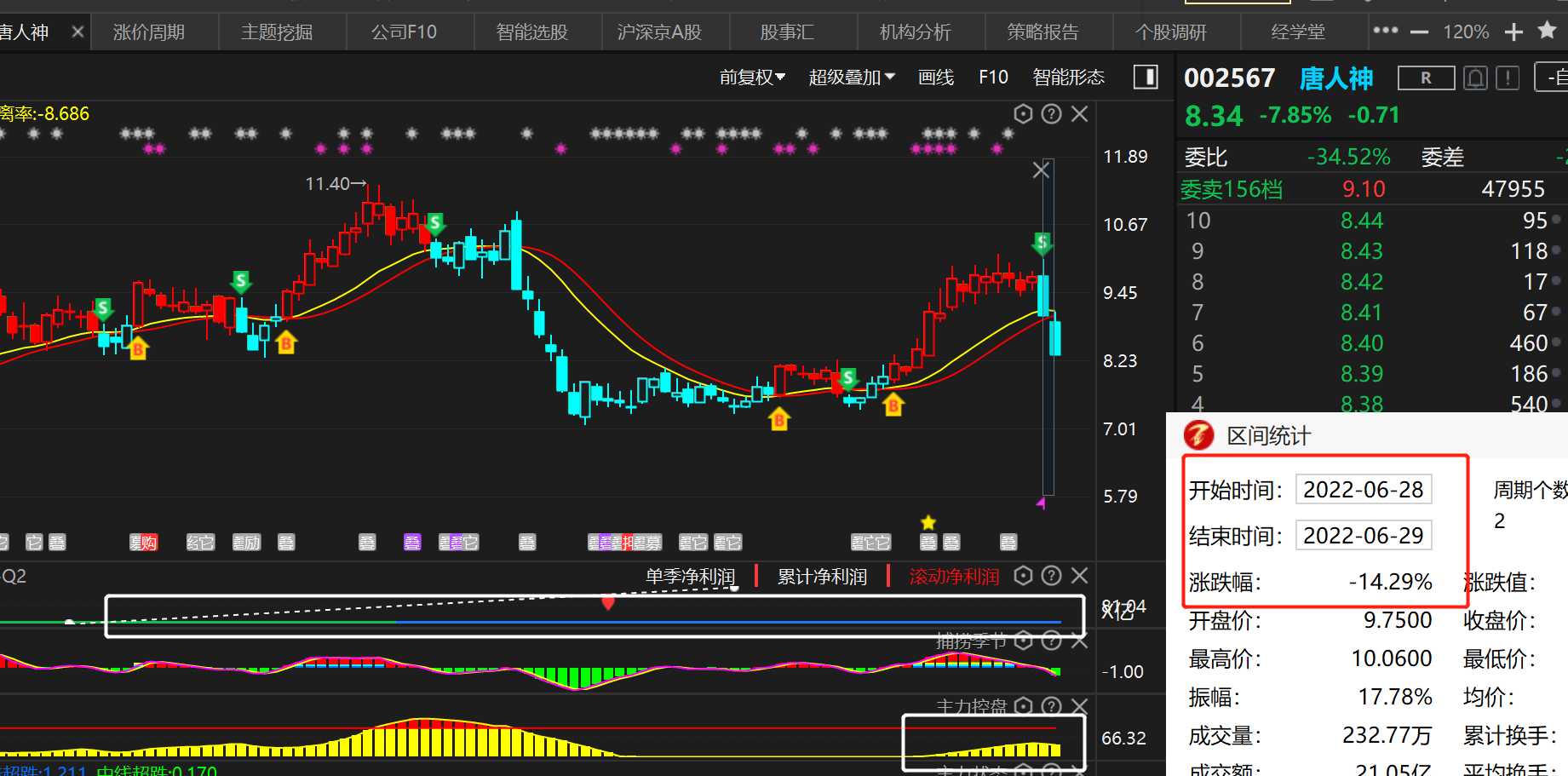Close the 主力控盘 indicator panel
This screenshot has width=1568, height=776.
coord(1080,706)
